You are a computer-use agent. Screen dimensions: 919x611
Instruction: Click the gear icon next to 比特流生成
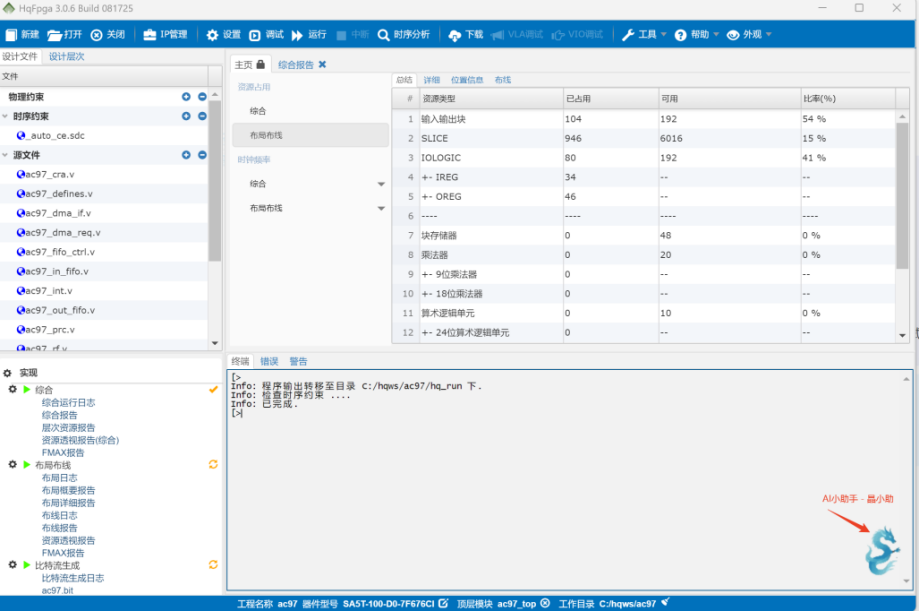pyautogui.click(x=12, y=565)
